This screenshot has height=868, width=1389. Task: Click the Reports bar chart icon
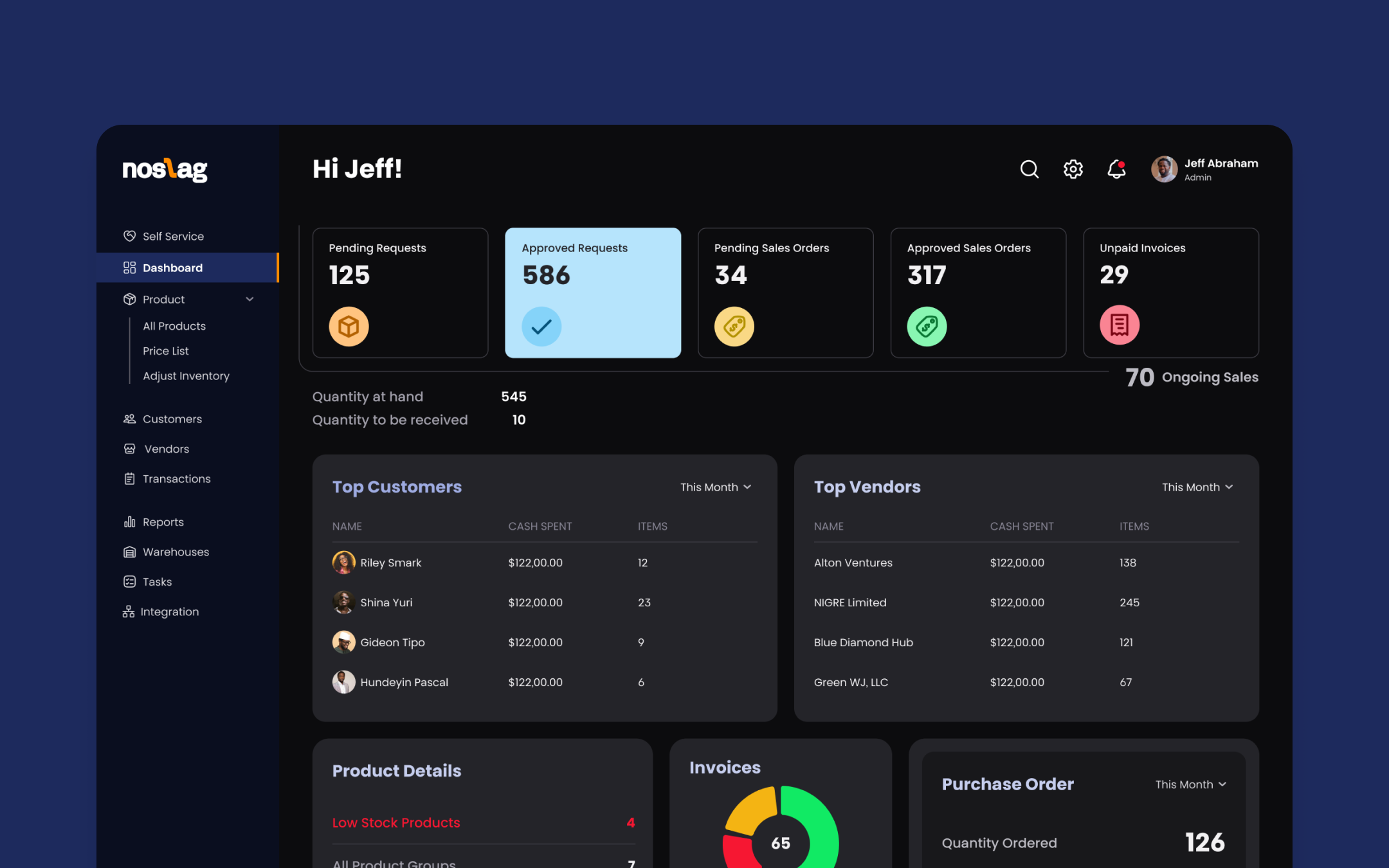129,521
